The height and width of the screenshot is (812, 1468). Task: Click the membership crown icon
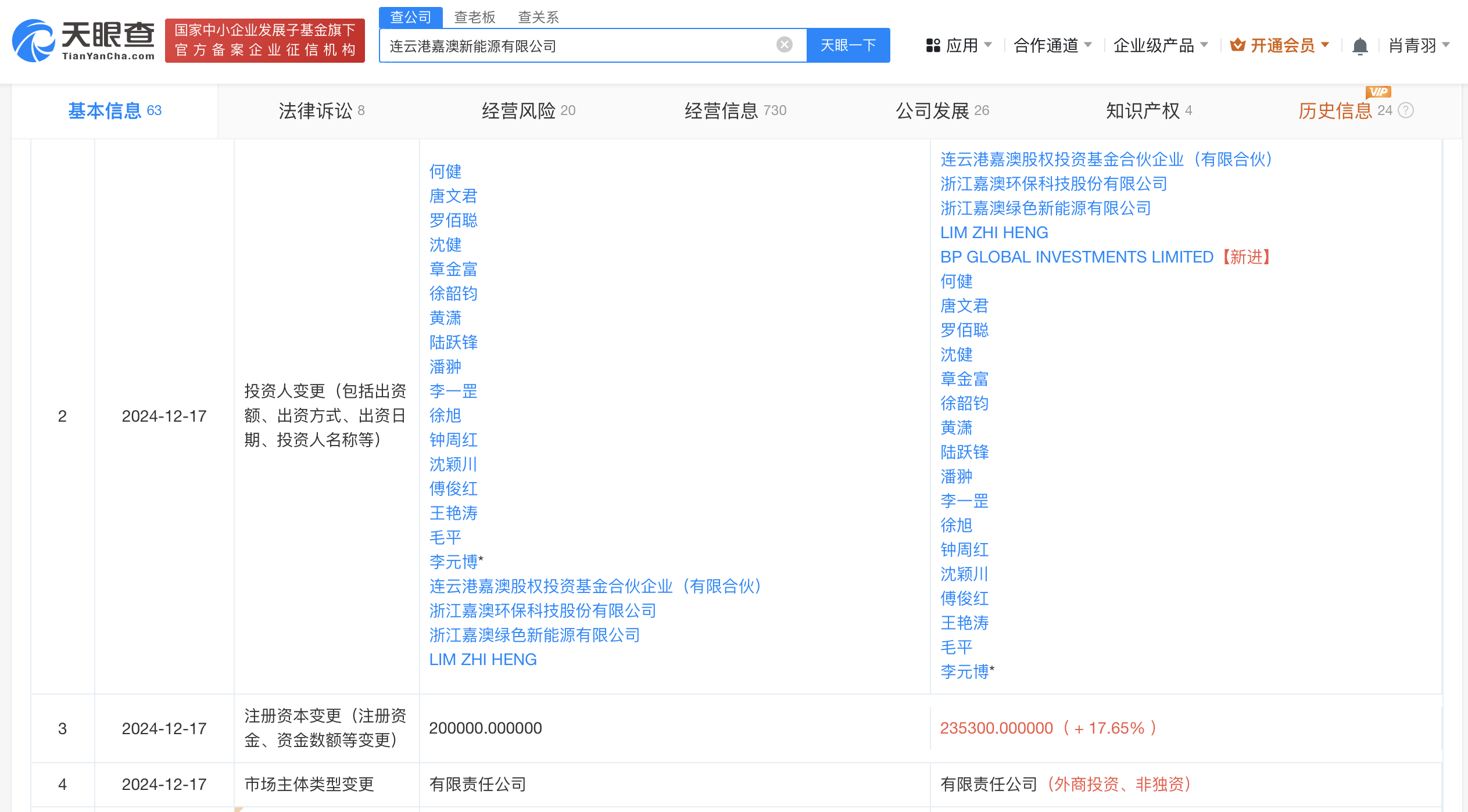[x=1238, y=45]
